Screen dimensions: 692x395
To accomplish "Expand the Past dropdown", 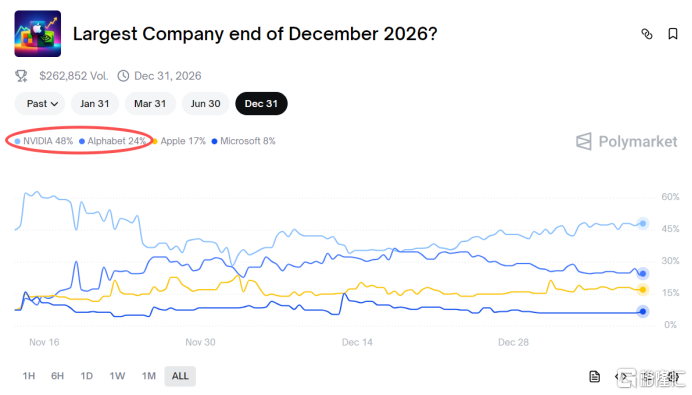I will 40,104.
